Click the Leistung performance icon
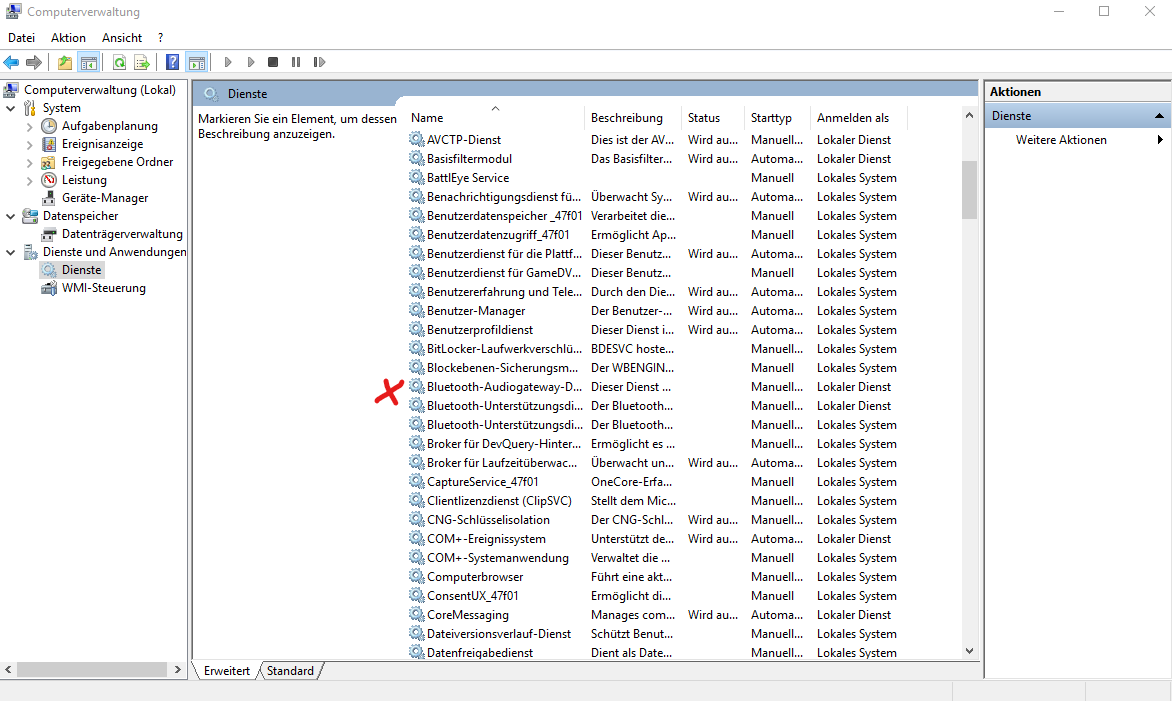1172x701 pixels. pyautogui.click(x=49, y=179)
